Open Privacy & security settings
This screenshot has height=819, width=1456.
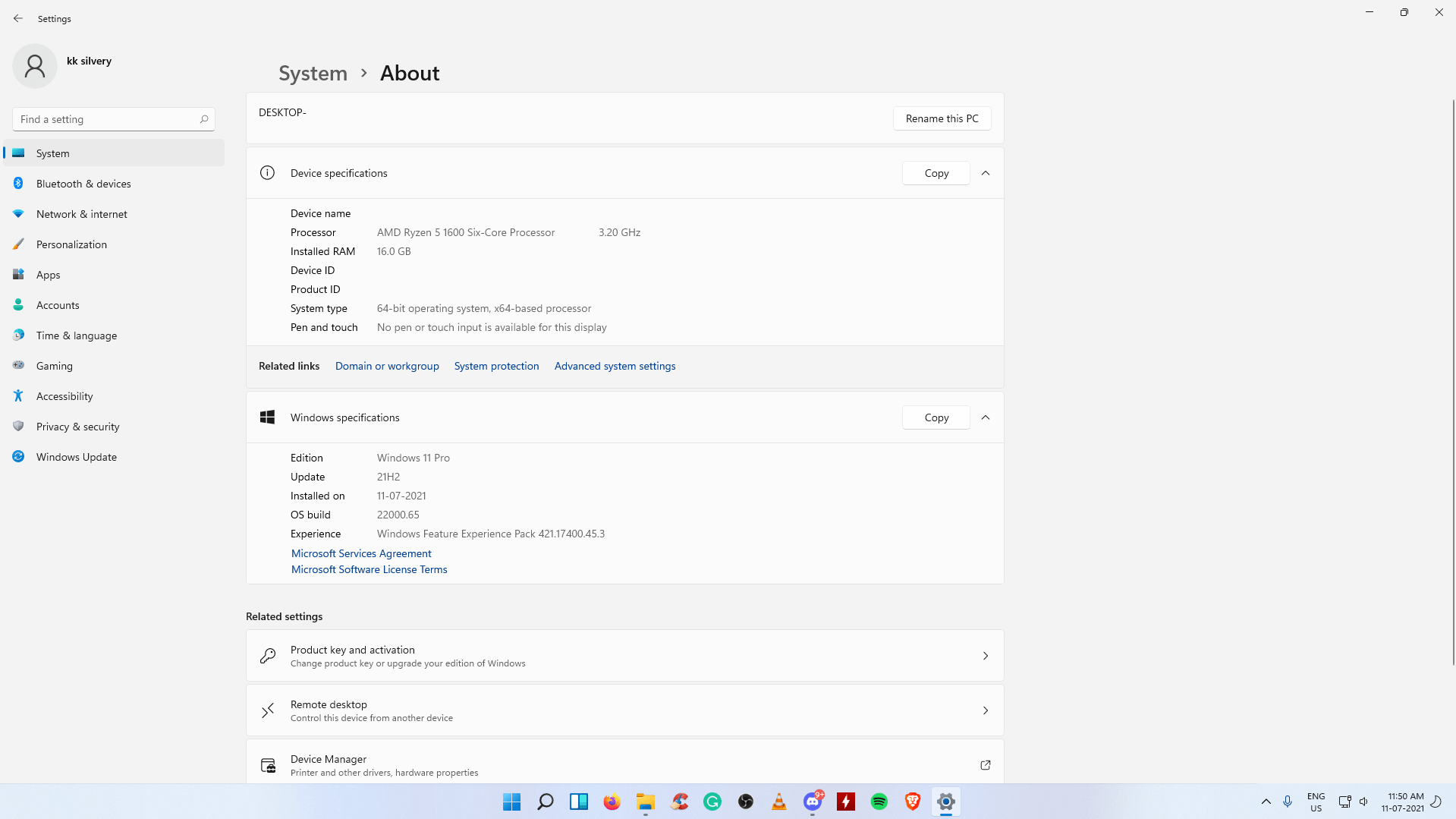[x=77, y=427]
